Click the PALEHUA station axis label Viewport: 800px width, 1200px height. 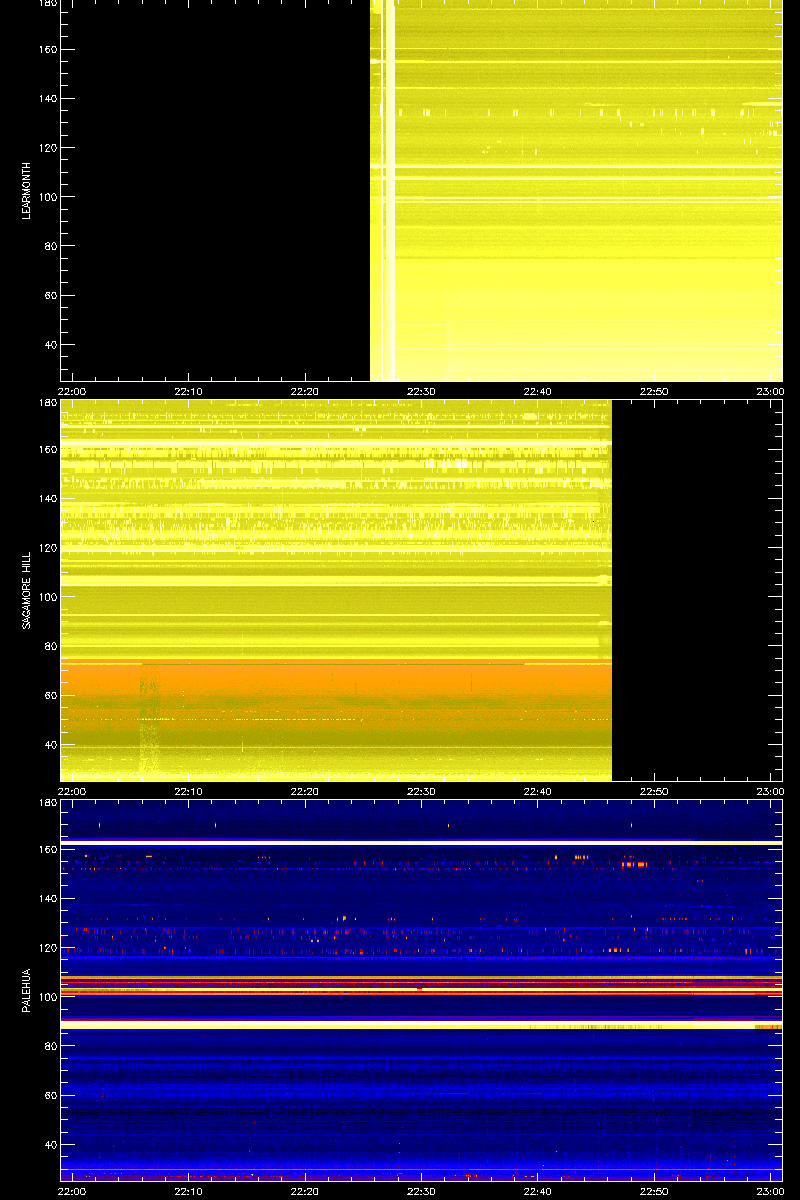tap(27, 990)
